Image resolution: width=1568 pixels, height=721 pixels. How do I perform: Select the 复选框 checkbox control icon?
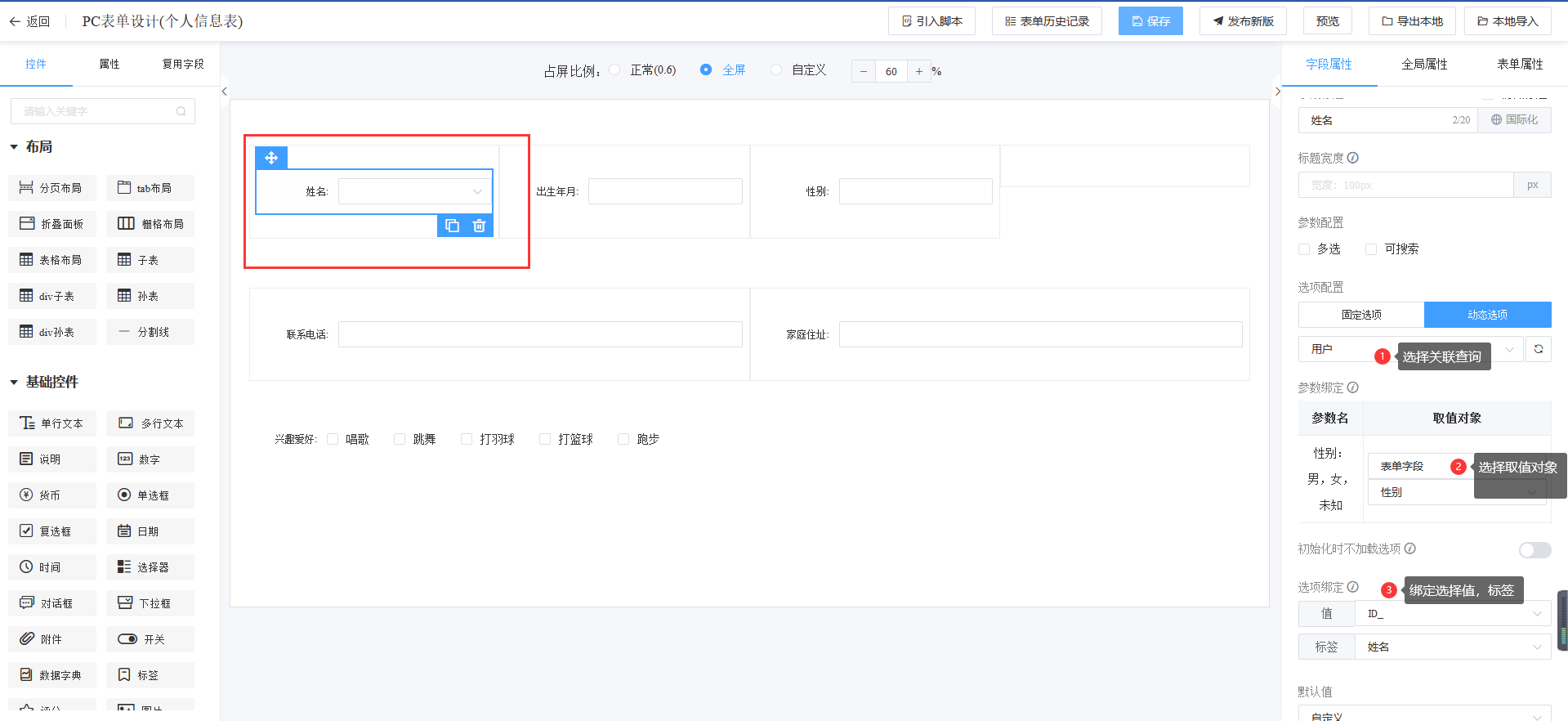pos(26,531)
